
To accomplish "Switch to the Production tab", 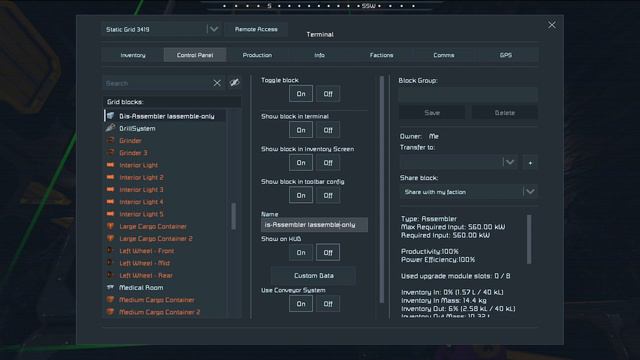I will pos(257,55).
